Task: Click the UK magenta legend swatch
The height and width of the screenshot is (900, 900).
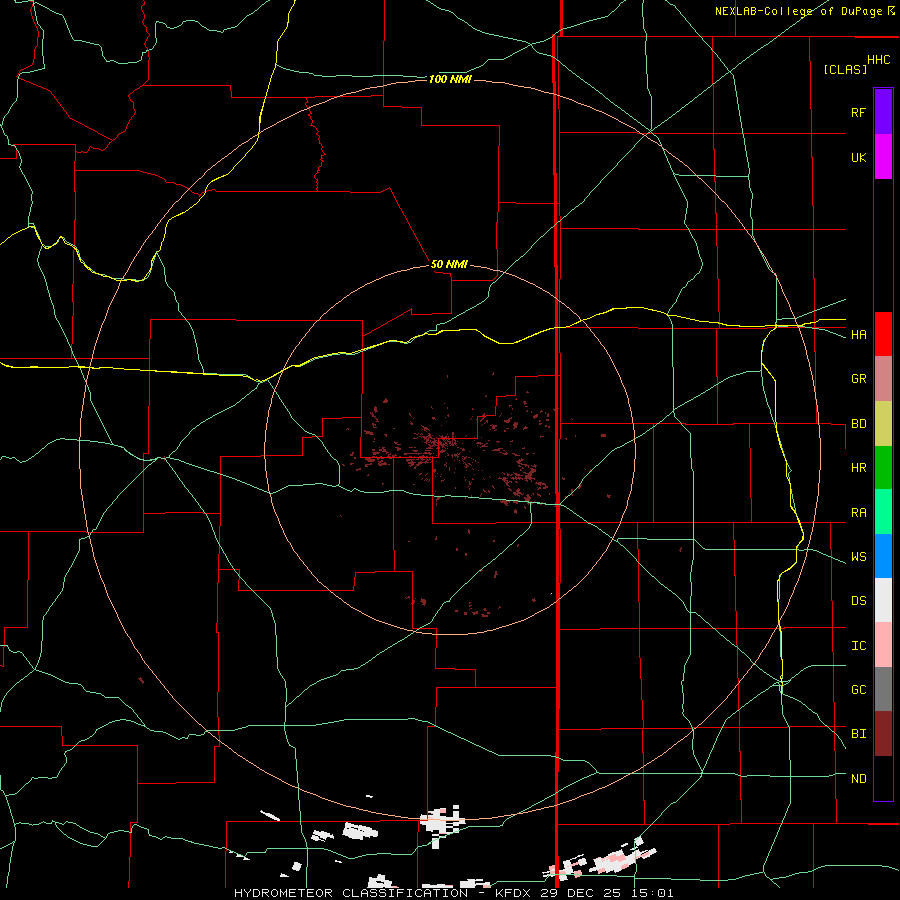Action: 883,157
